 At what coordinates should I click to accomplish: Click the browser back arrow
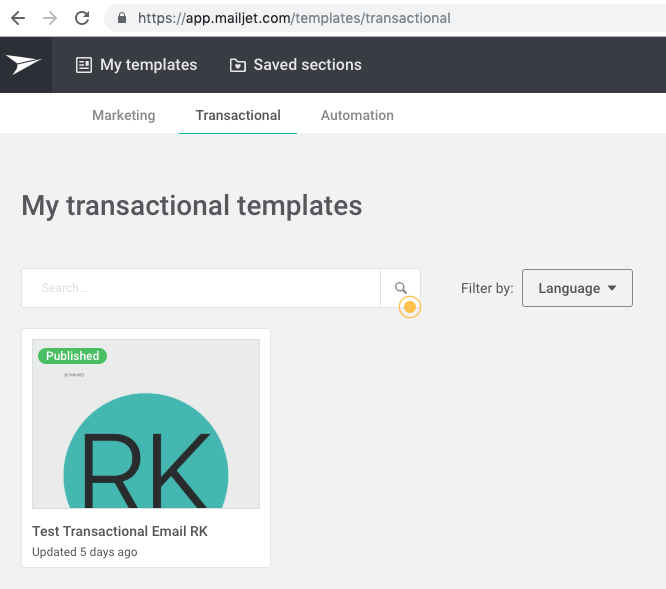coord(18,18)
